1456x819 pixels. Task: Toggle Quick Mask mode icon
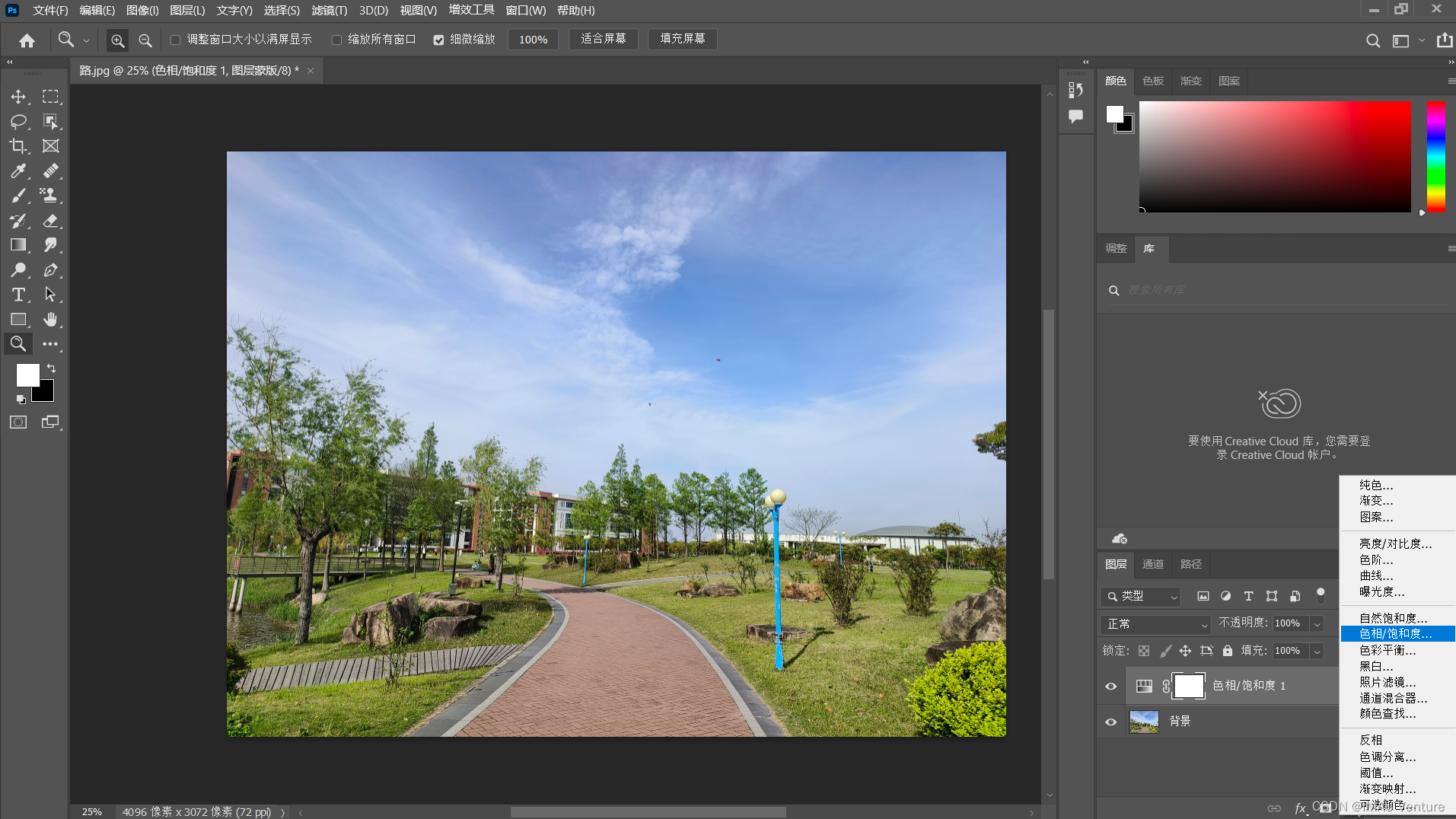point(18,422)
